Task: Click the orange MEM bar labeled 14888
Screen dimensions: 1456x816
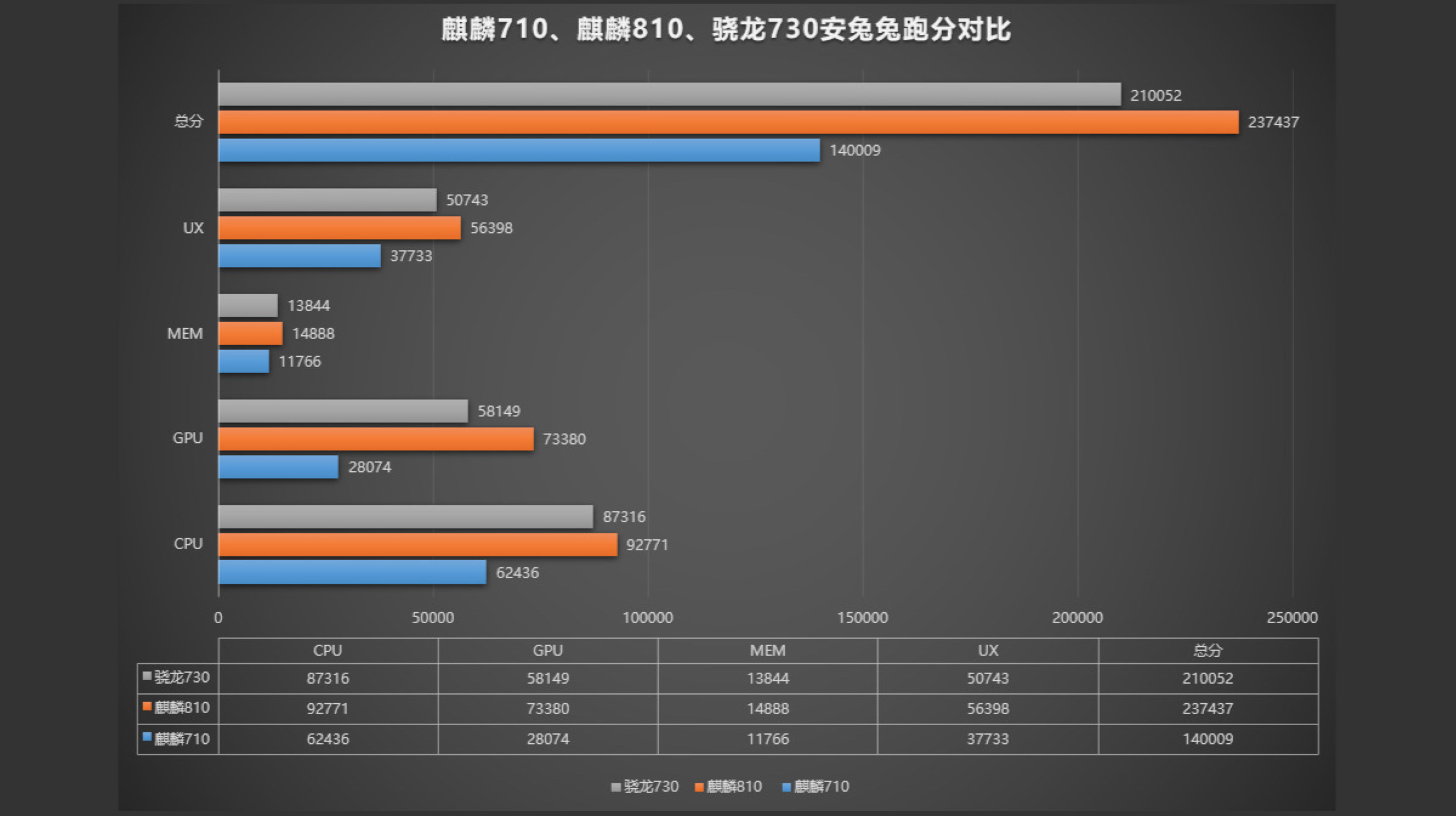Action: (250, 334)
